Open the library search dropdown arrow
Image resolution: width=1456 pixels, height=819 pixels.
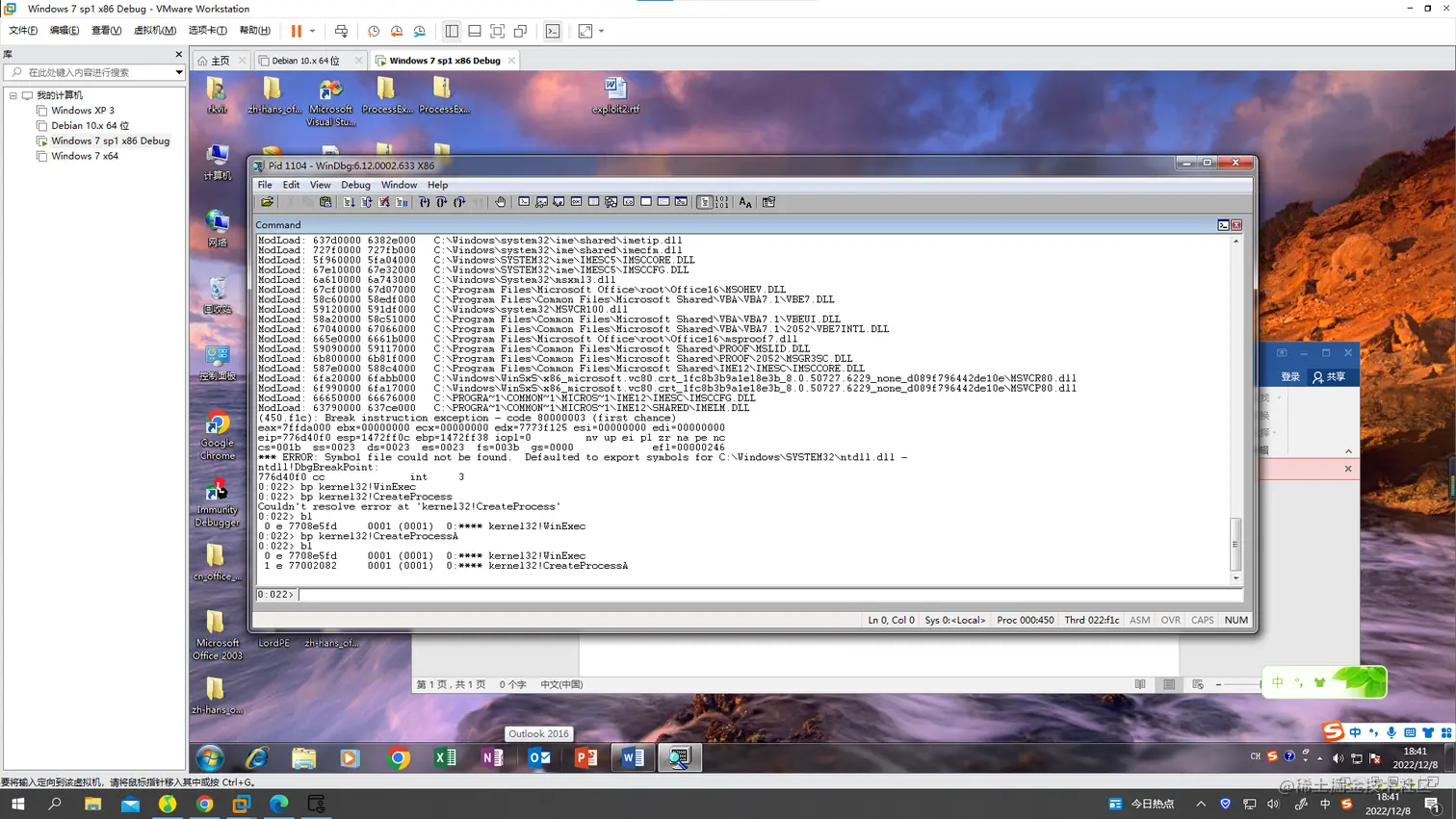[x=178, y=72]
